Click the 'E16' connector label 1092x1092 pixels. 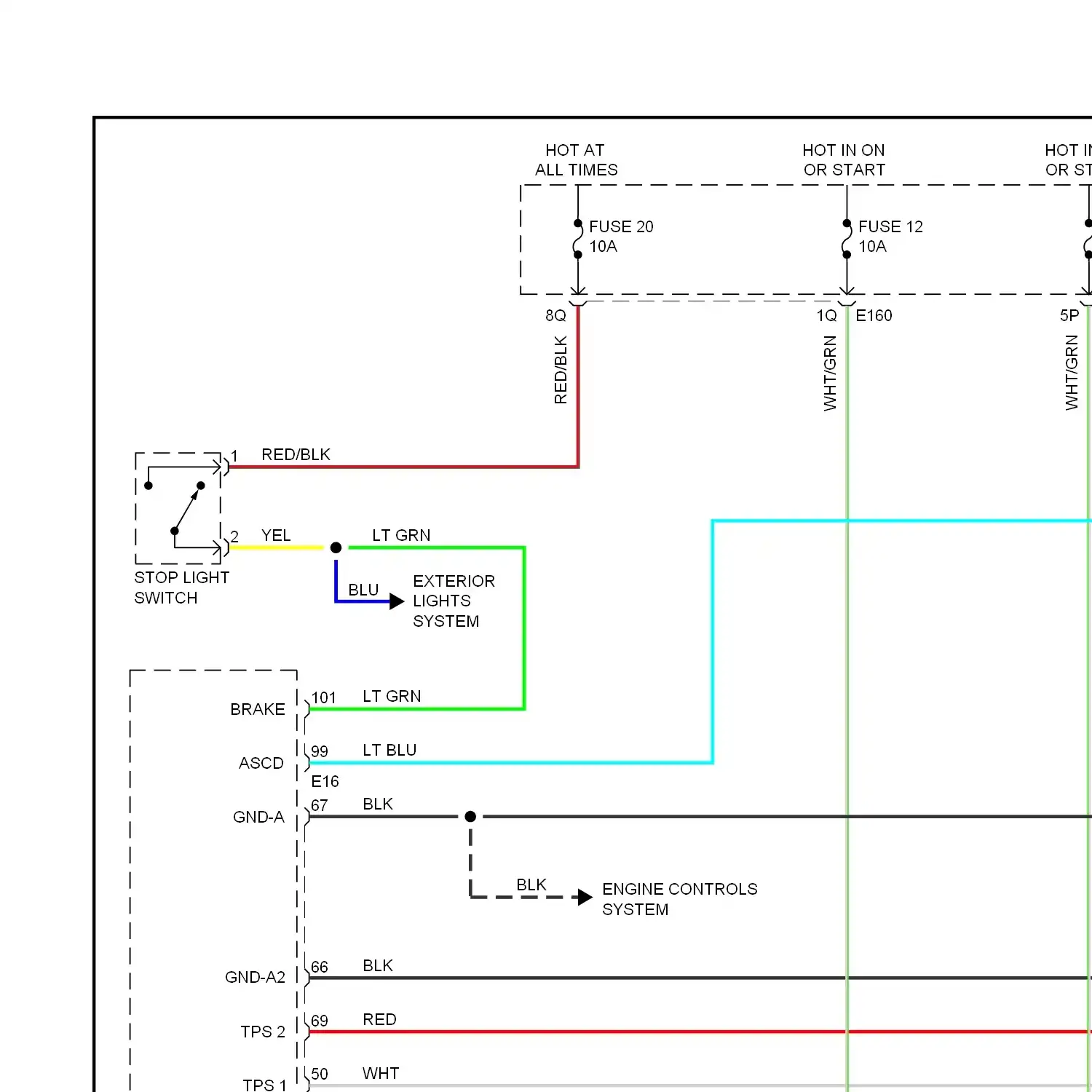coord(325,781)
